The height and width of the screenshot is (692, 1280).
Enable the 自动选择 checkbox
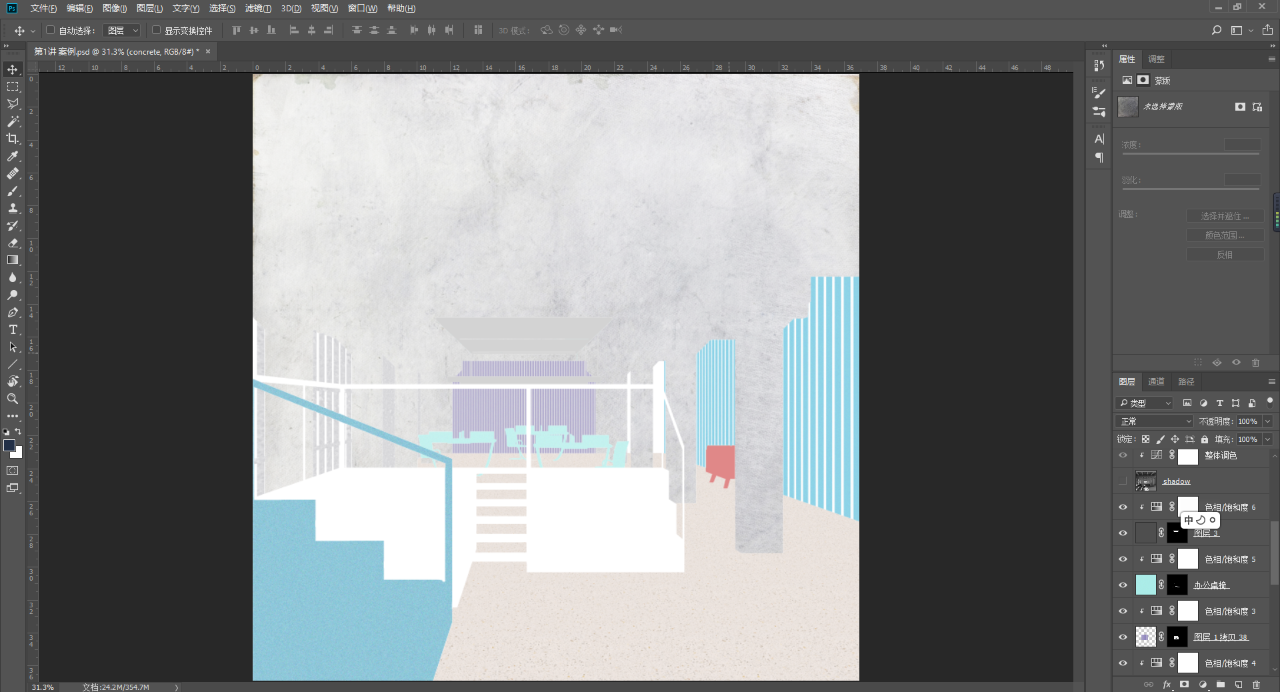[x=51, y=30]
